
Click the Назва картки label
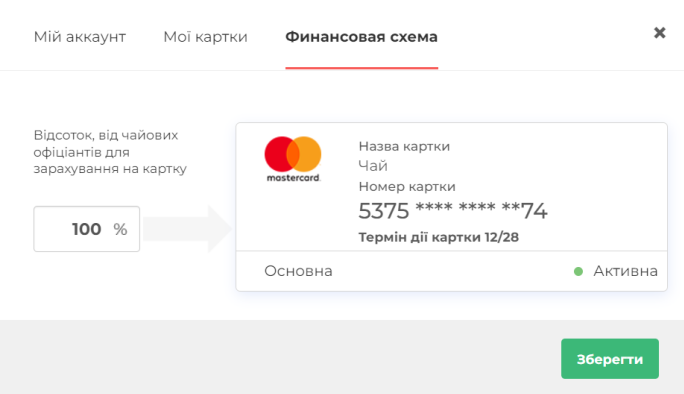[x=404, y=146]
